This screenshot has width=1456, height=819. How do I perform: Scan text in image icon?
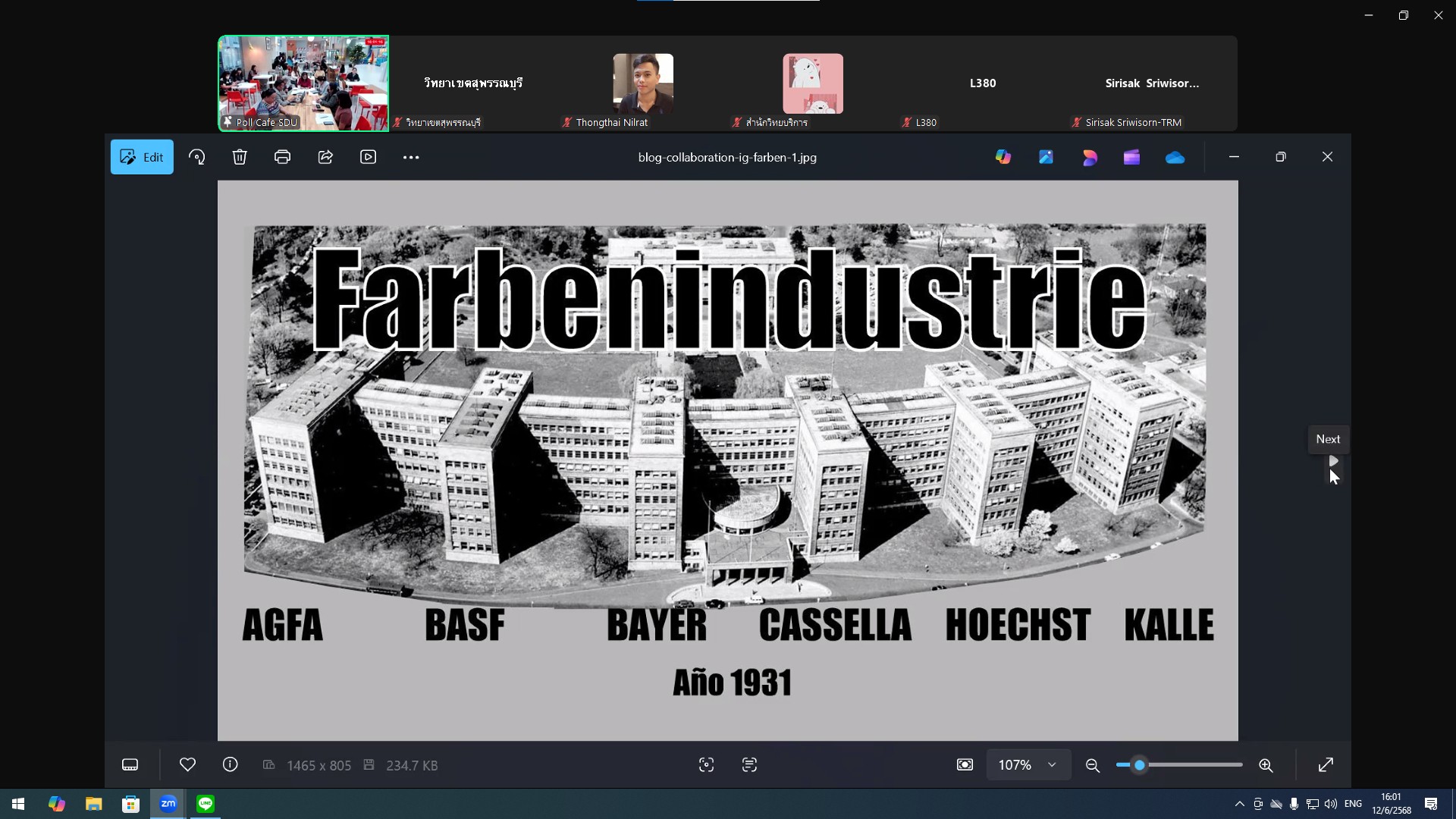[x=749, y=765]
